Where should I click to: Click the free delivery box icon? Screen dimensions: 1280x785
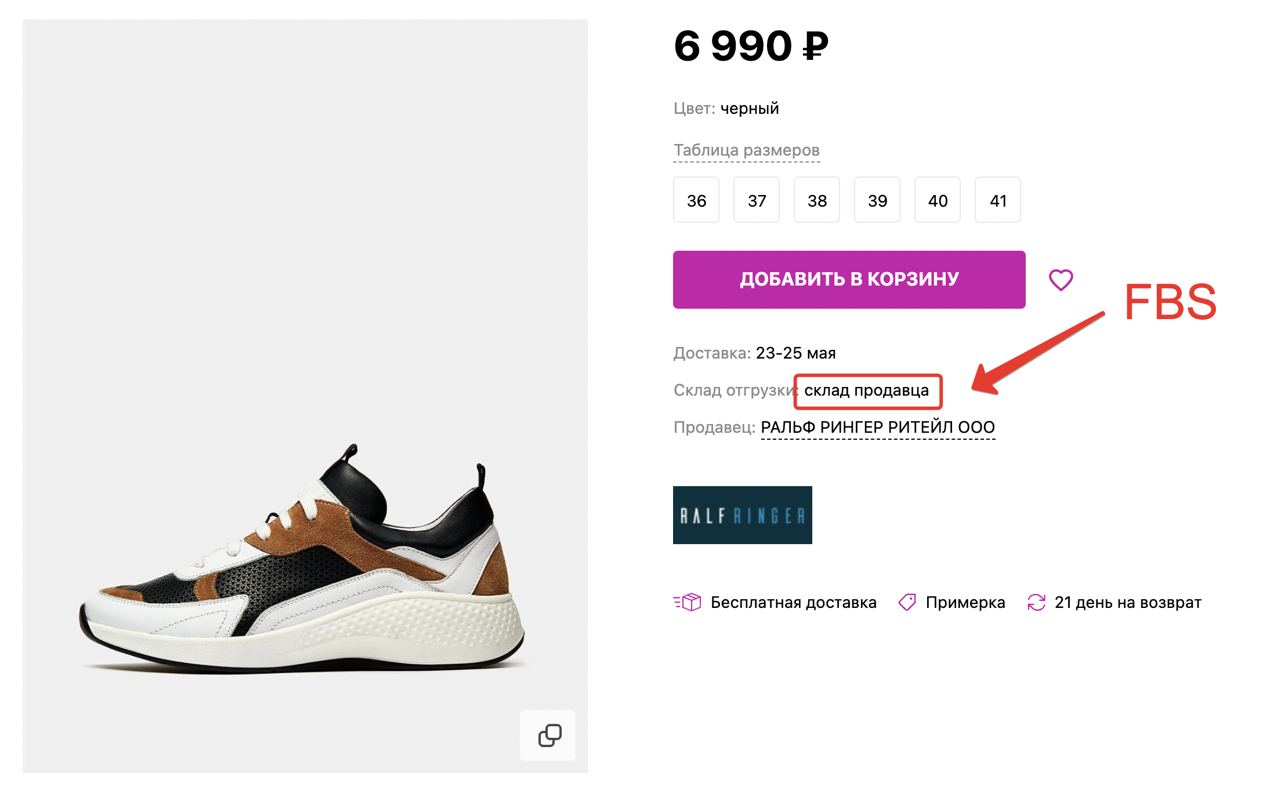click(x=687, y=602)
